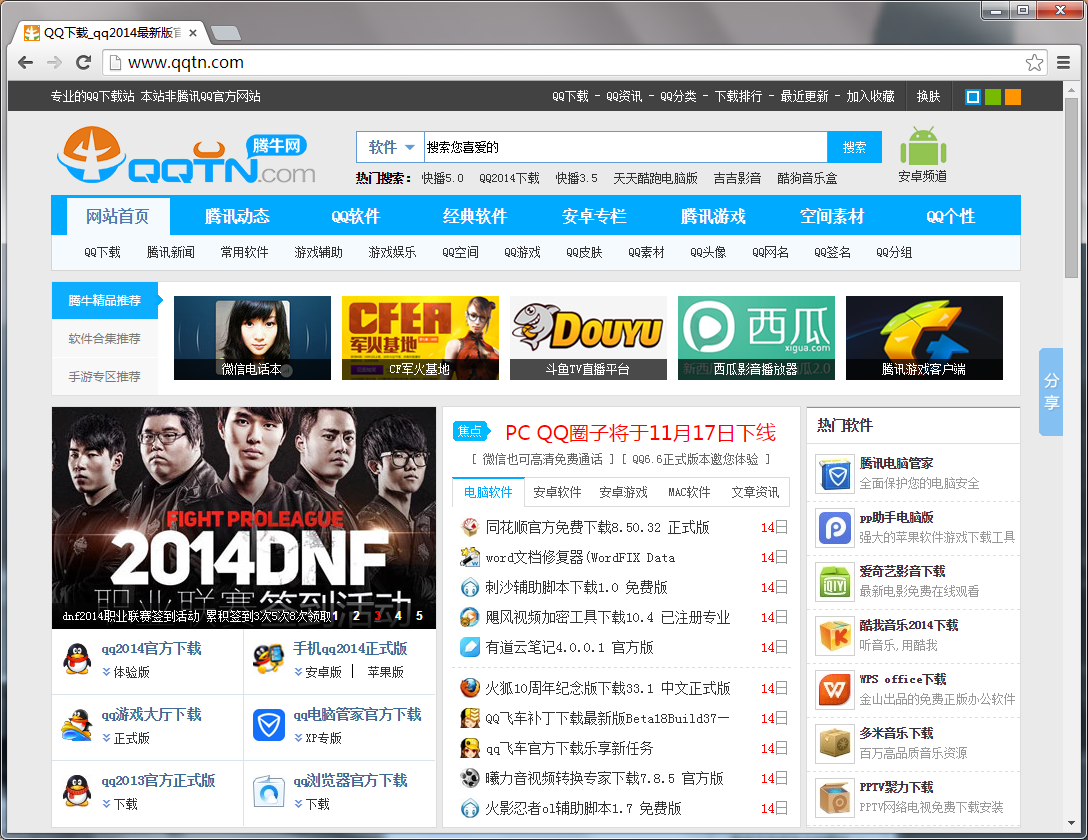Screen dimensions: 1088x840
Task: Select the blue skin color swatch
Action: 972,97
